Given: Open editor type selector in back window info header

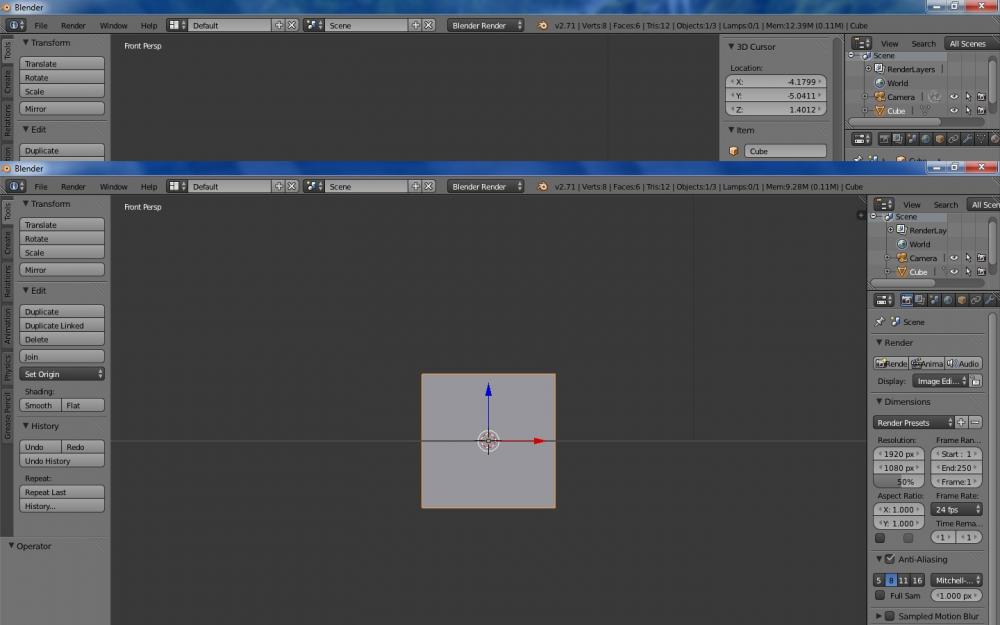Looking at the screenshot, I should point(15,26).
